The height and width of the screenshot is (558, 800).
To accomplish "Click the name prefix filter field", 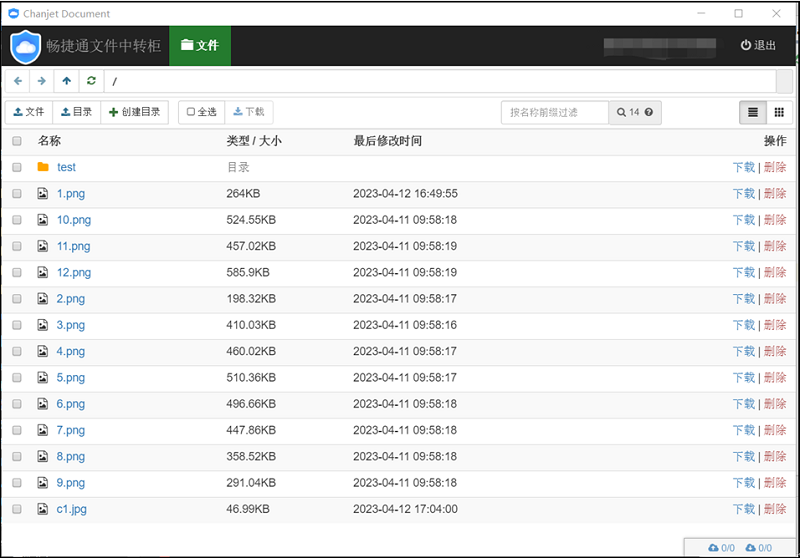I will [x=555, y=112].
